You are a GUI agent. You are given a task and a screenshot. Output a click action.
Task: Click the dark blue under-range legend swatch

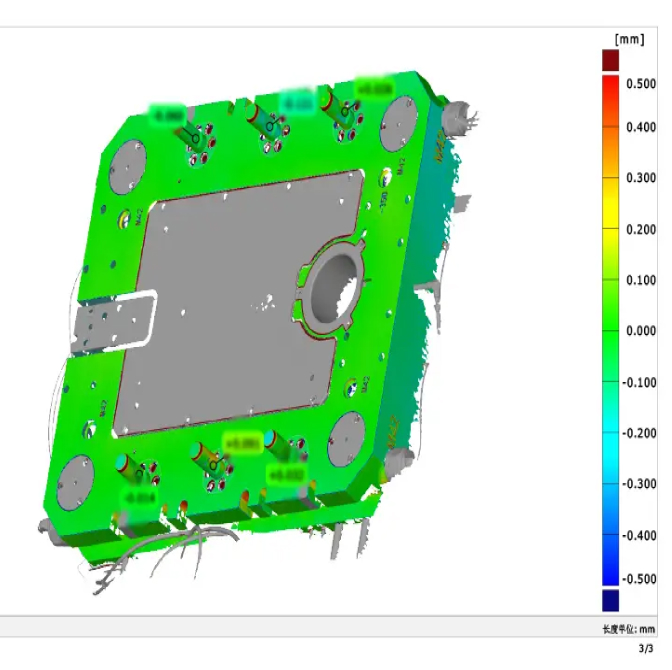pyautogui.click(x=610, y=599)
